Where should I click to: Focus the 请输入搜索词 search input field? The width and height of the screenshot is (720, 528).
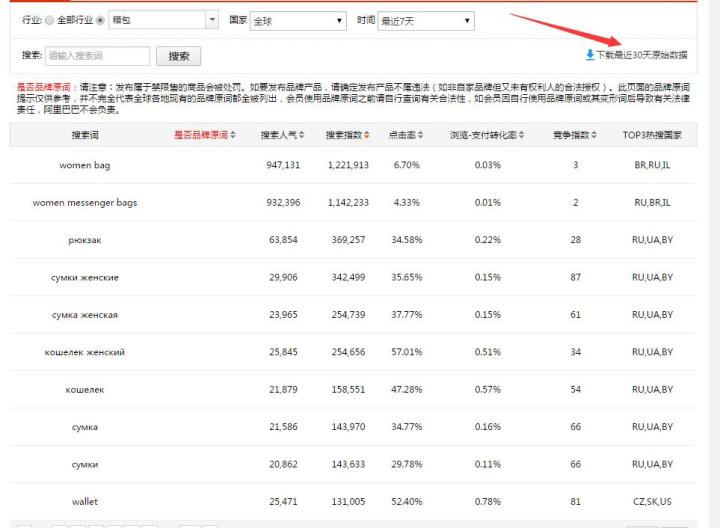(x=97, y=57)
